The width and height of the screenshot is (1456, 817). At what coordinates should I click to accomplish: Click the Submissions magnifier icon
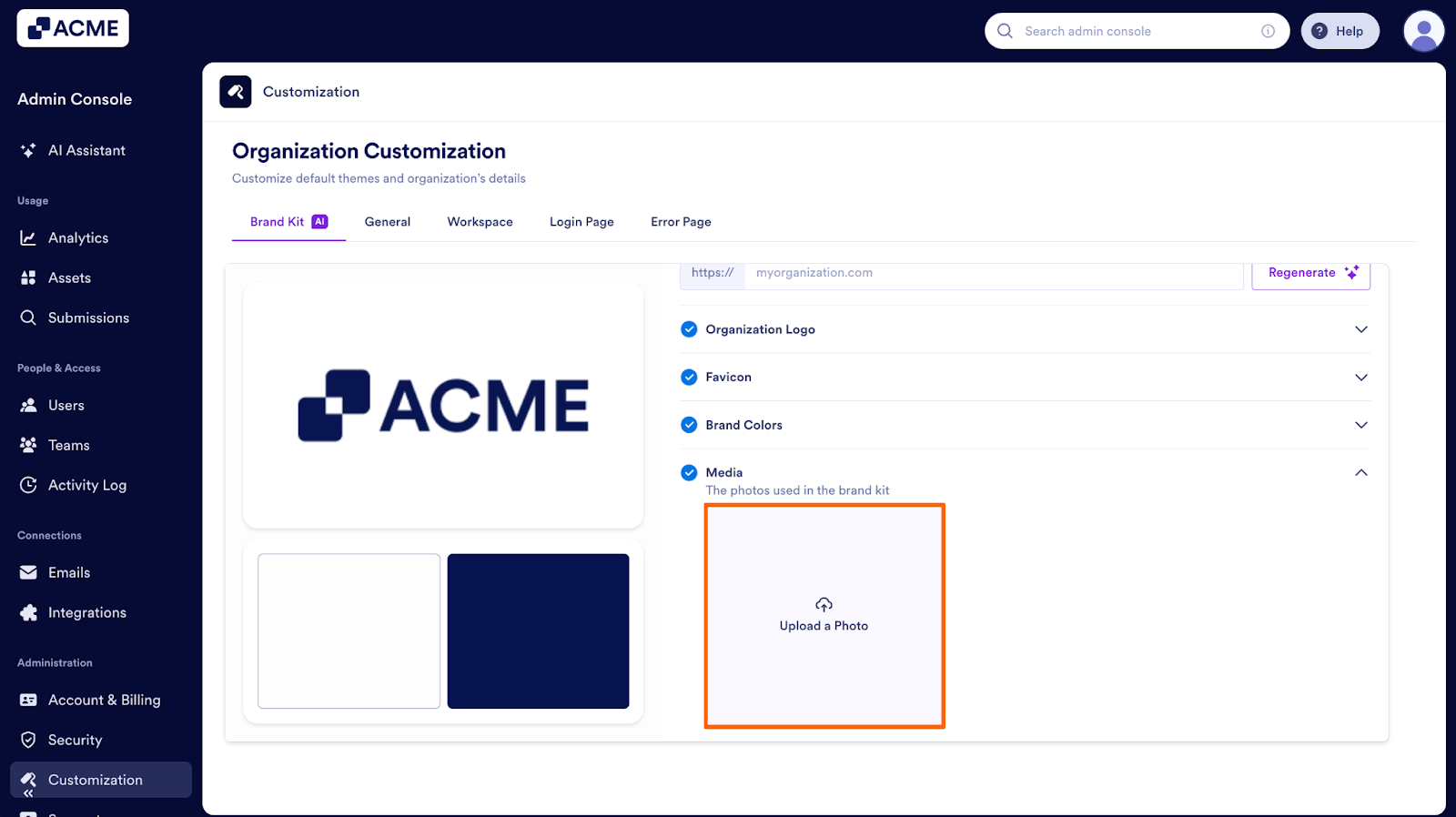tap(28, 318)
